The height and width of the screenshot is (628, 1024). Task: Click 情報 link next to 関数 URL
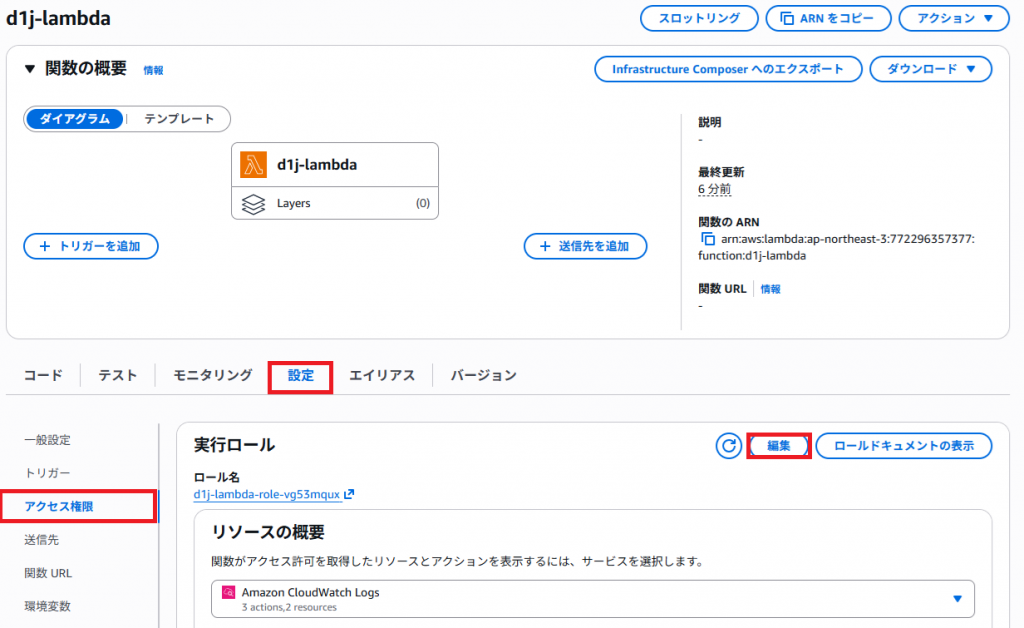(x=770, y=289)
